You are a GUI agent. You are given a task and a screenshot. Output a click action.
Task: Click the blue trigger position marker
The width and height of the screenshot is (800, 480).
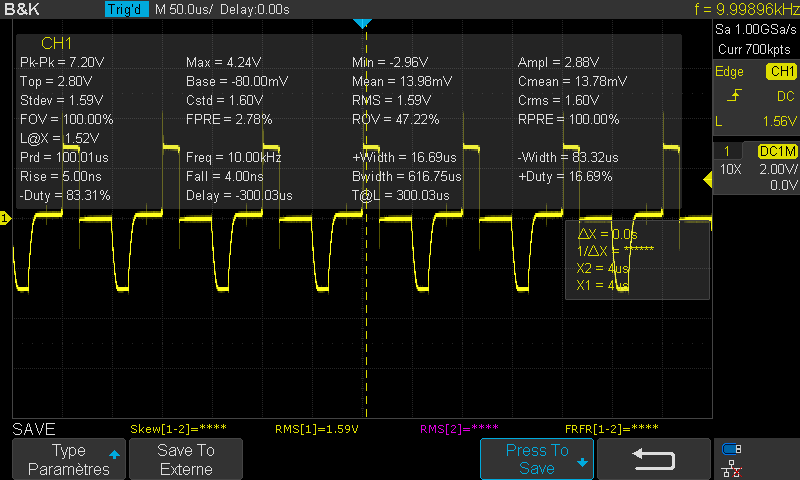coord(362,23)
